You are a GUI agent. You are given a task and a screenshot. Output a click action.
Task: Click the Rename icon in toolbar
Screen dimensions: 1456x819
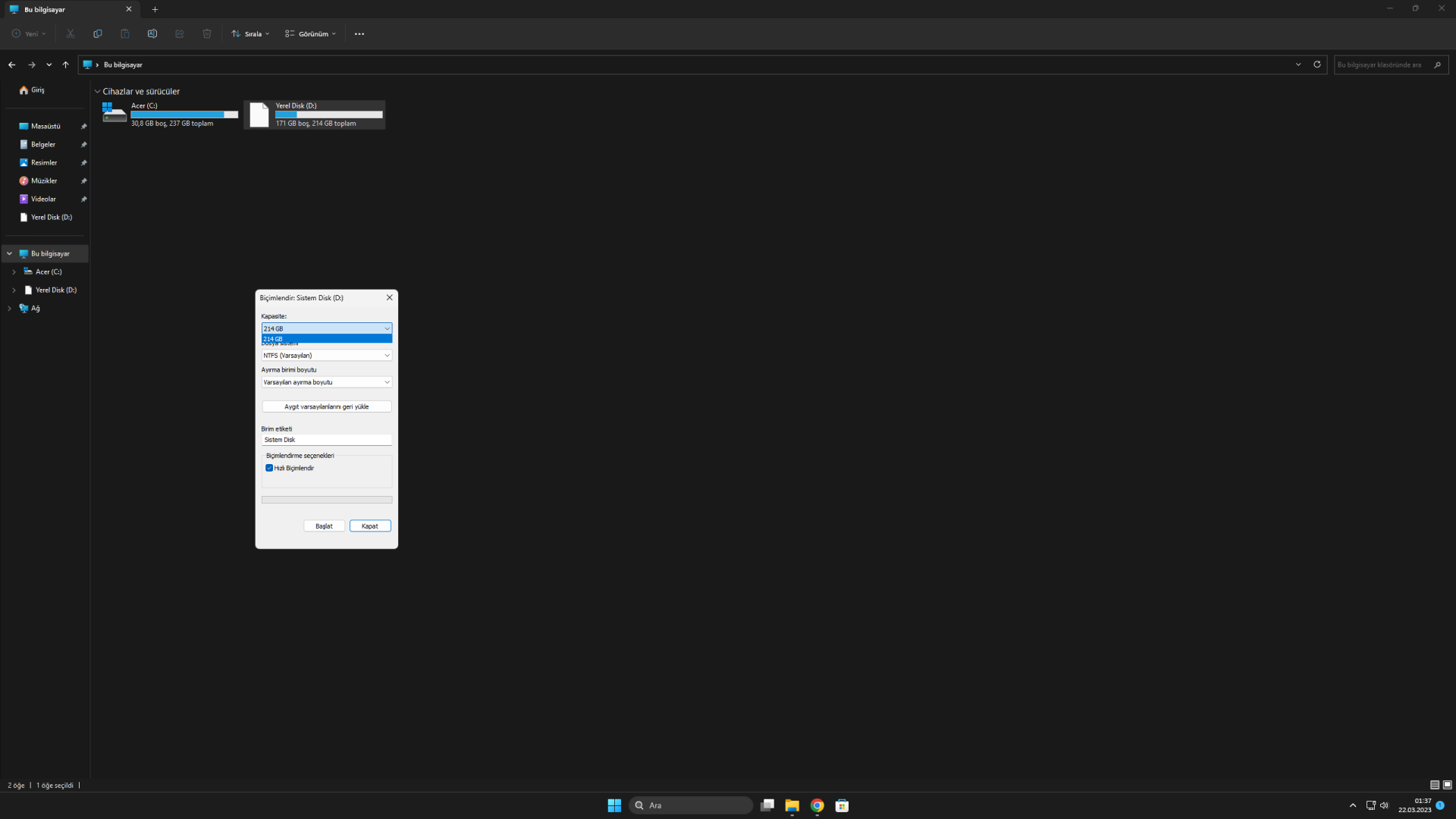coord(152,34)
